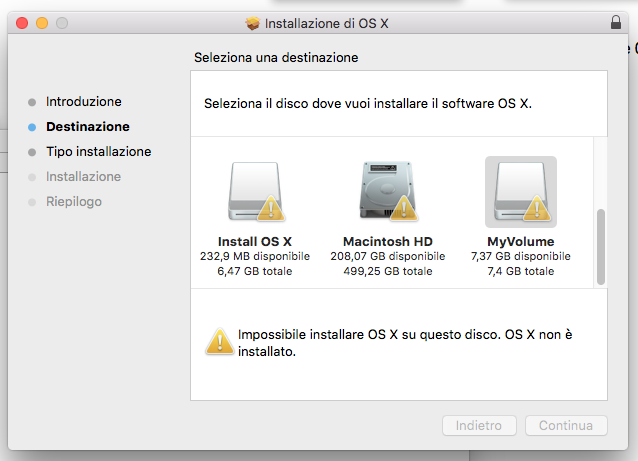
Task: Click the red close window button
Action: click(x=22, y=23)
